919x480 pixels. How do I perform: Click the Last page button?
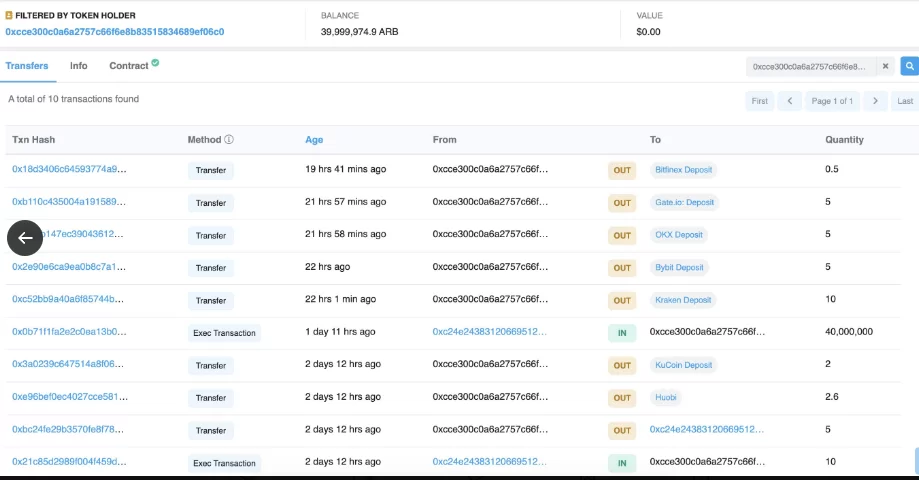(905, 101)
